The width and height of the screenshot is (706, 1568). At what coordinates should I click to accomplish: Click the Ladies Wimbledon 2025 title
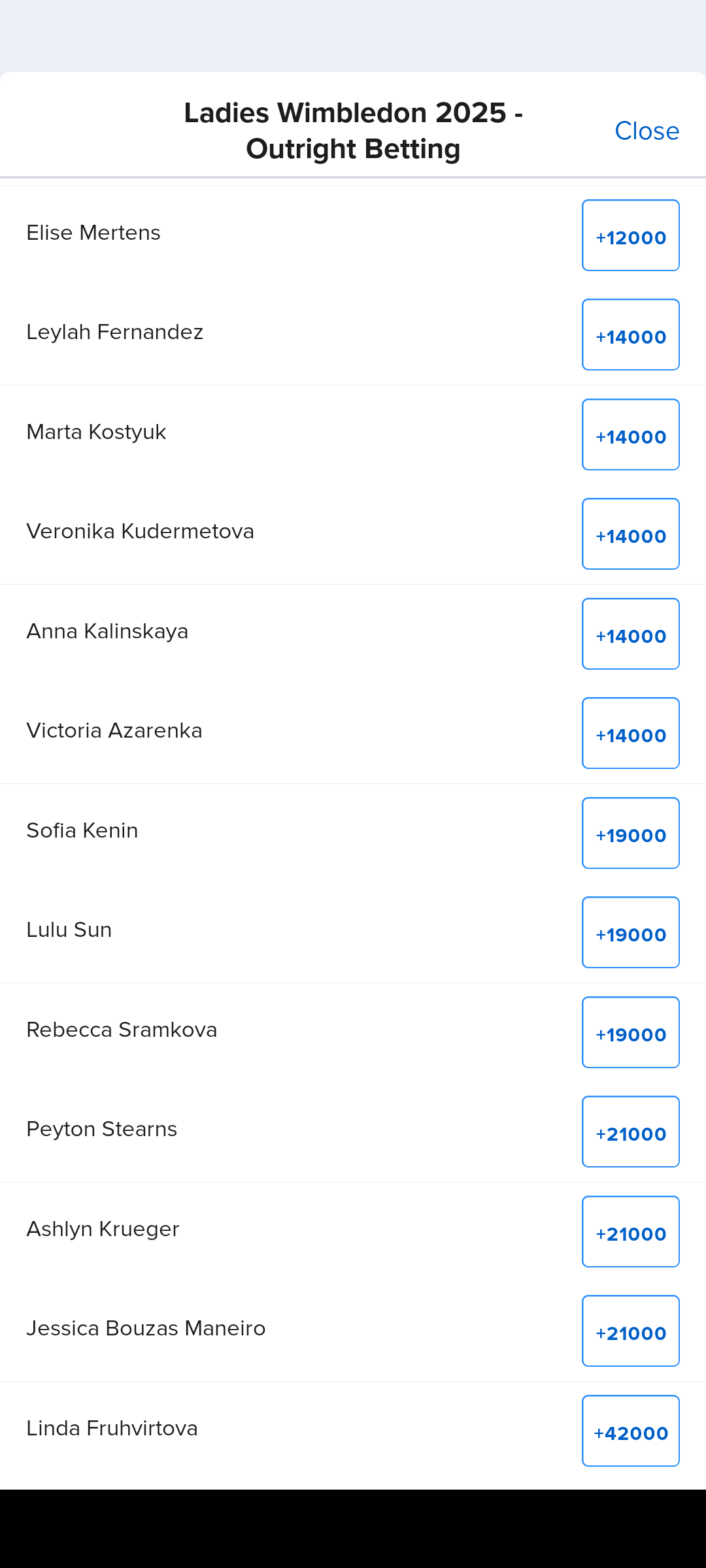click(x=353, y=131)
